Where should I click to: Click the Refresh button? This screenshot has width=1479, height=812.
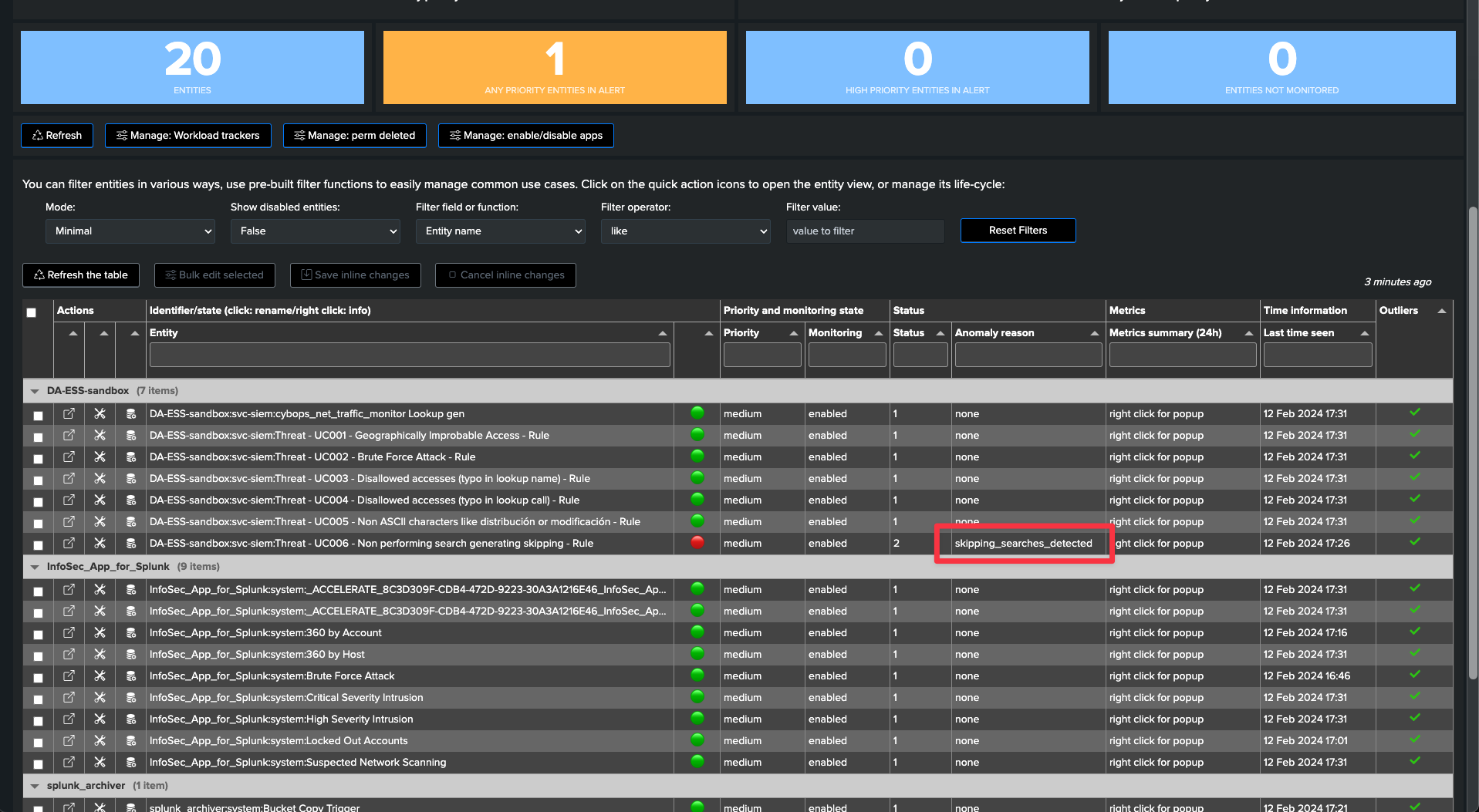click(x=57, y=135)
